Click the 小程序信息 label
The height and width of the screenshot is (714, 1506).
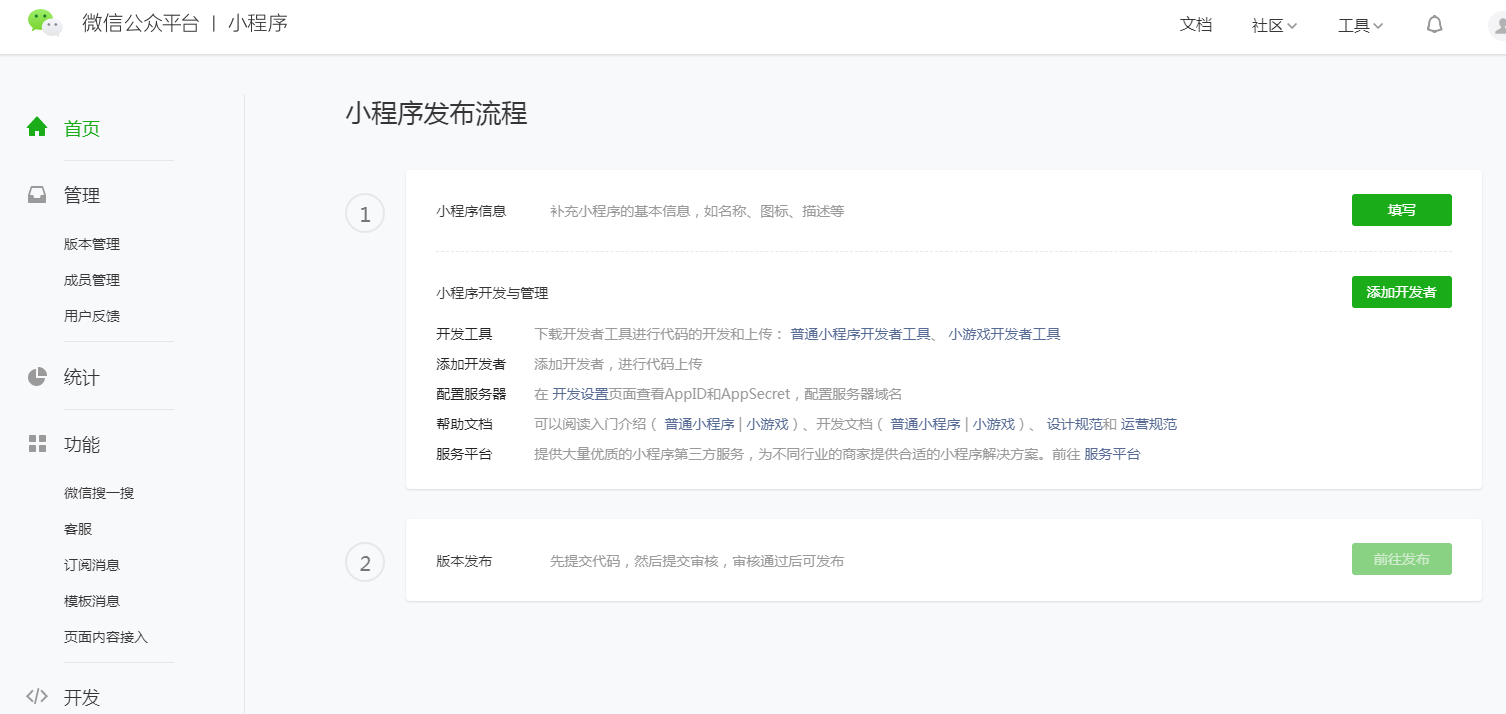click(x=471, y=211)
